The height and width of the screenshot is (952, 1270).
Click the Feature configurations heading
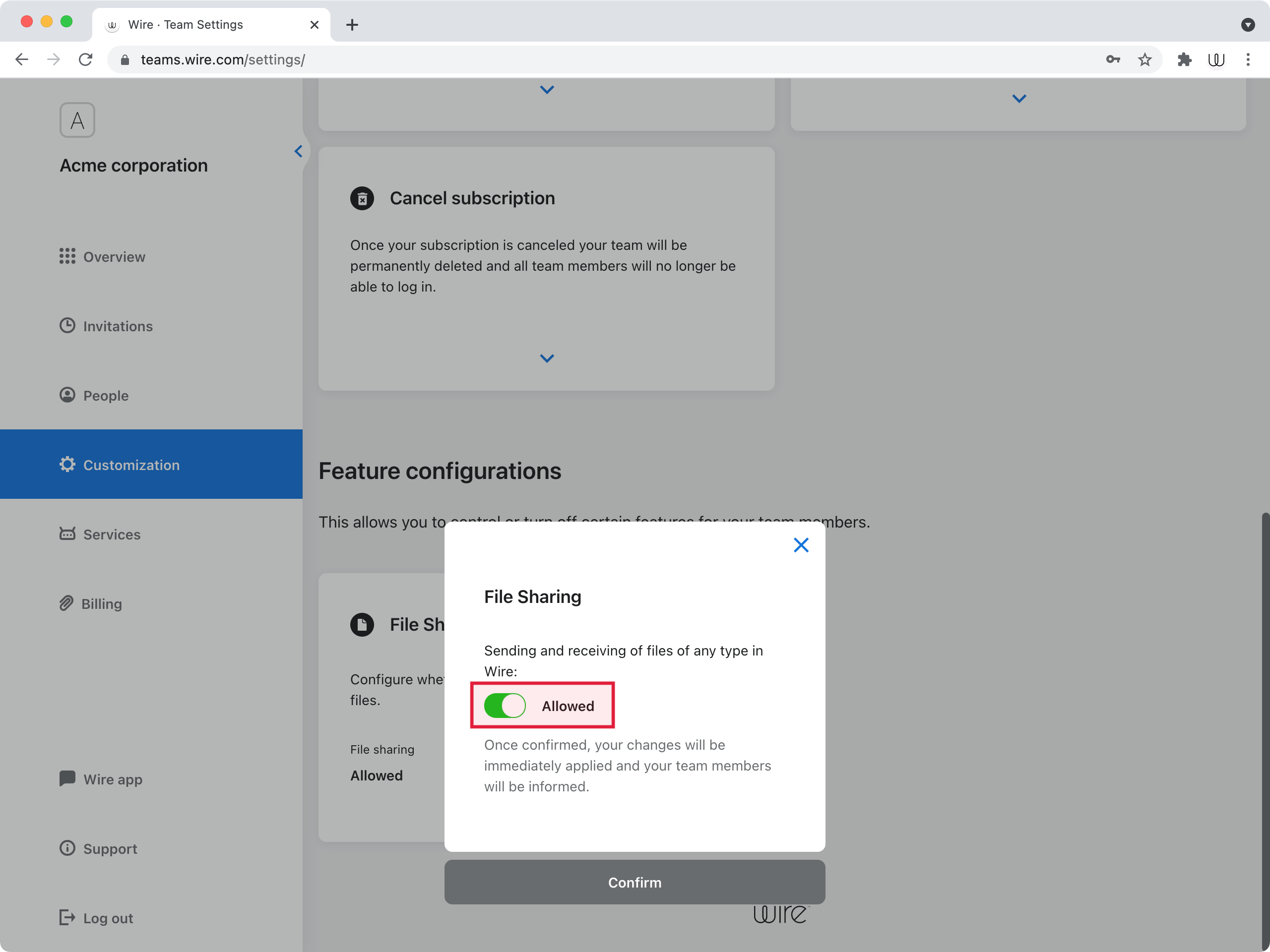440,471
